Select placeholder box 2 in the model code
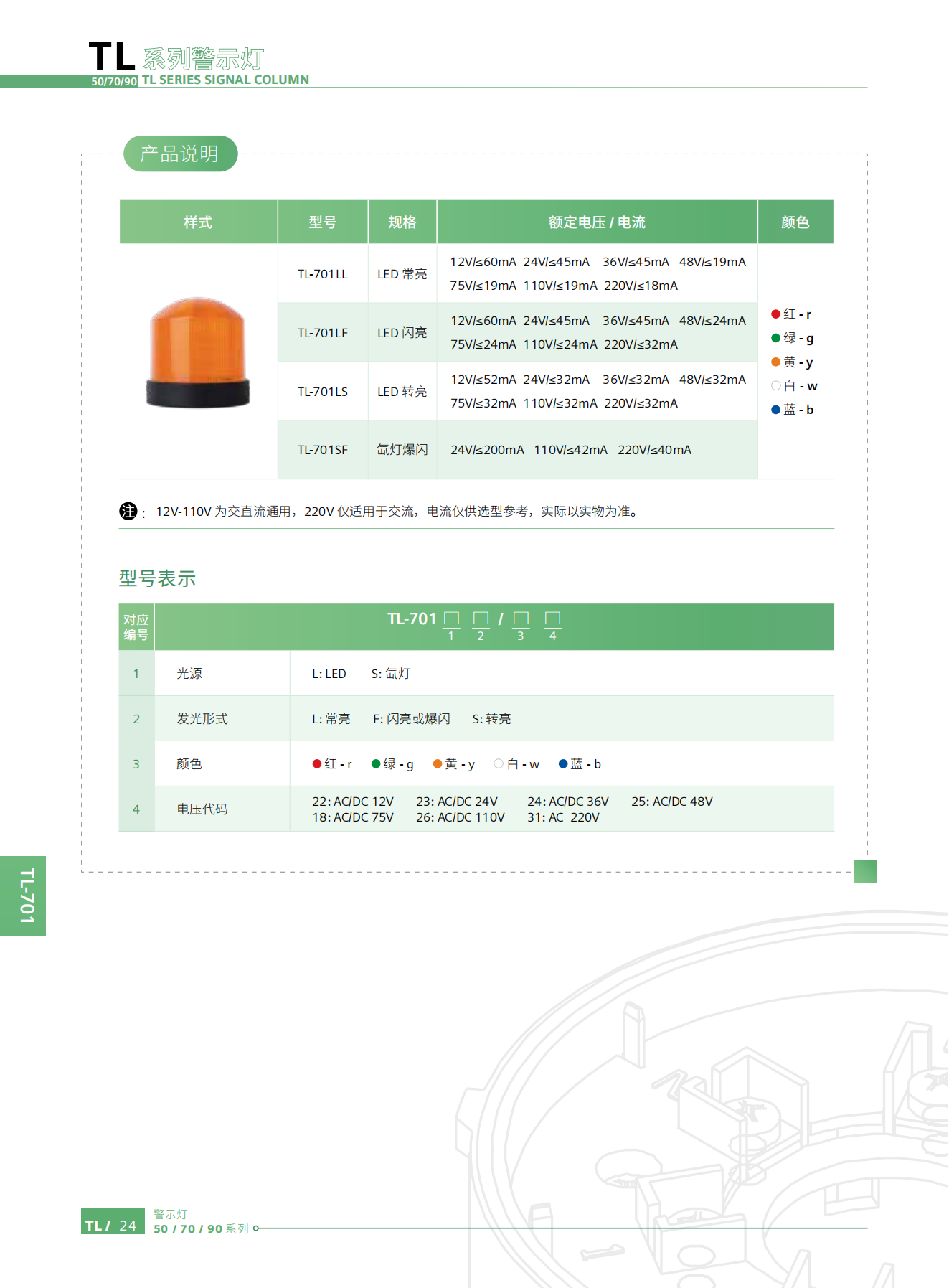 (x=481, y=619)
